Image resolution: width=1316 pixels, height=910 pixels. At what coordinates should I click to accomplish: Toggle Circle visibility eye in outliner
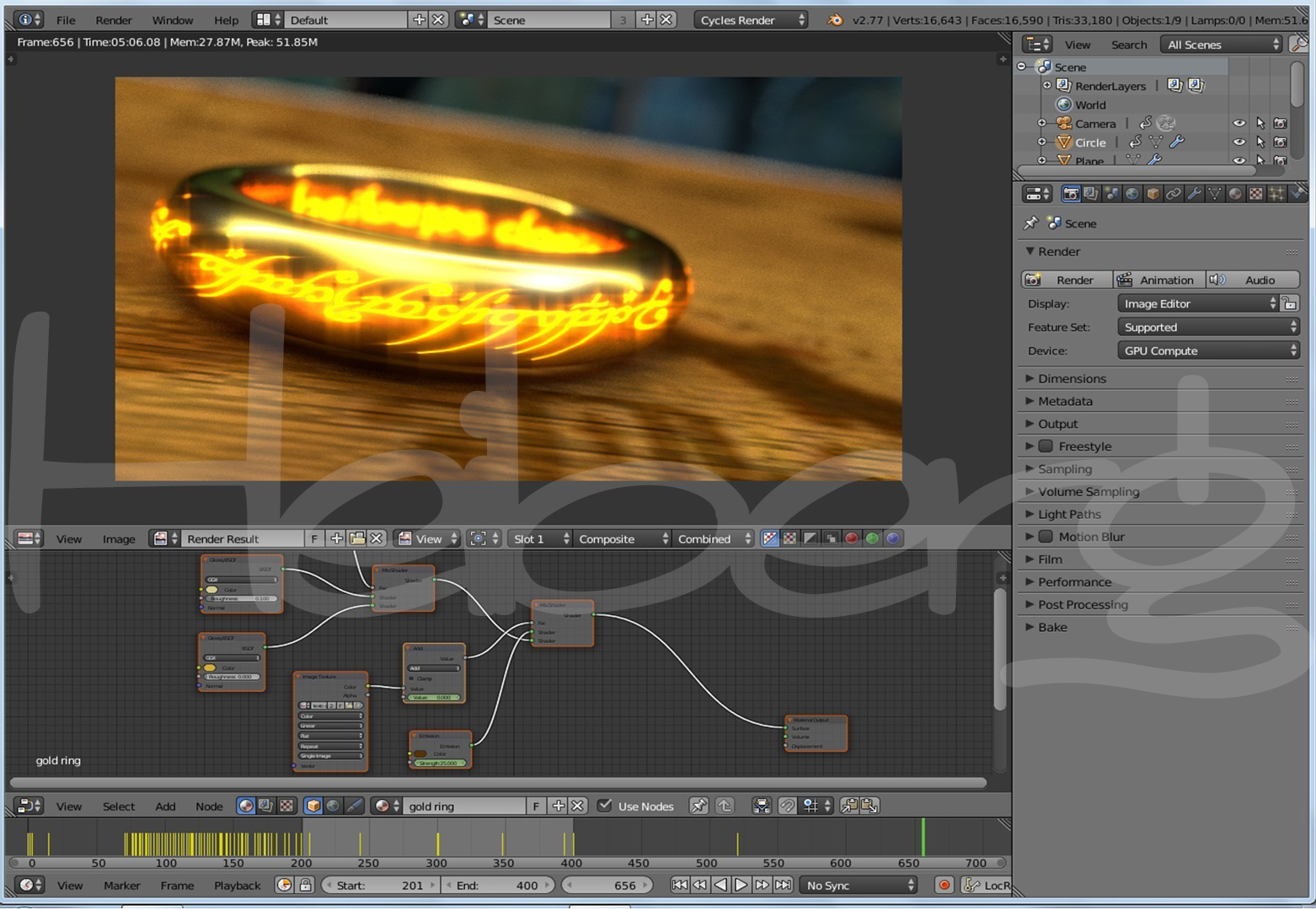point(1239,142)
